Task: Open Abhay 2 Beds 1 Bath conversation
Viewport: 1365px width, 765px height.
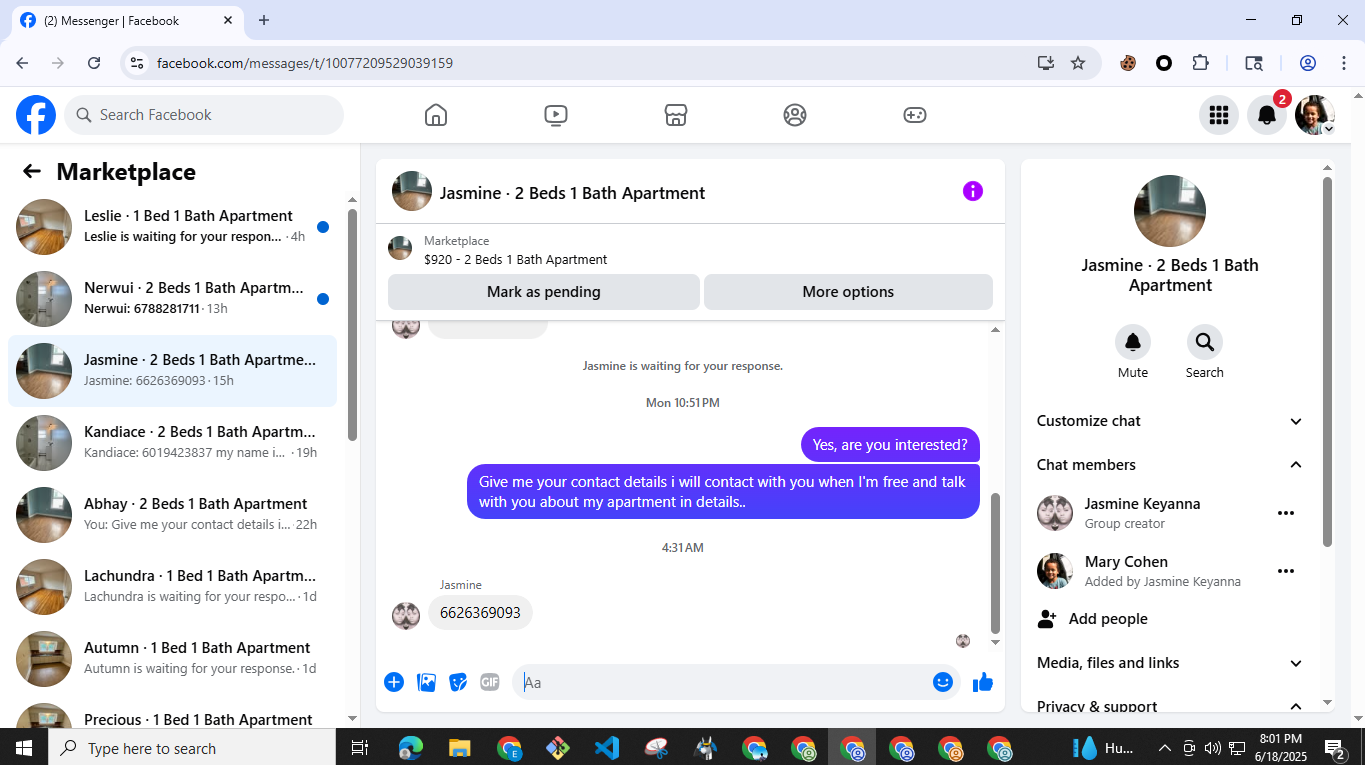Action: click(172, 515)
